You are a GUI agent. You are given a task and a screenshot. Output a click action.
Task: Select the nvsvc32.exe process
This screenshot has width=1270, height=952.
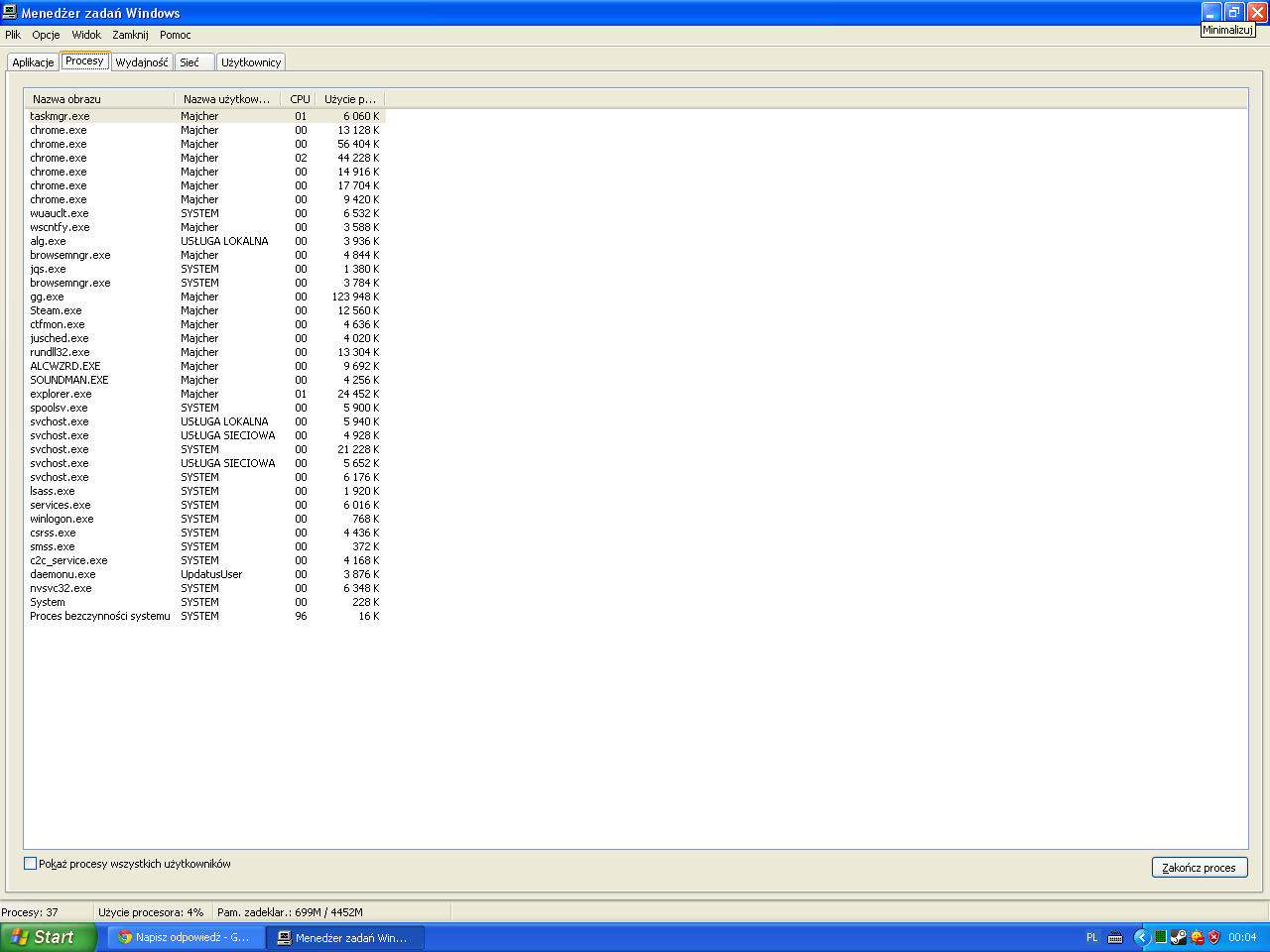click(204, 588)
